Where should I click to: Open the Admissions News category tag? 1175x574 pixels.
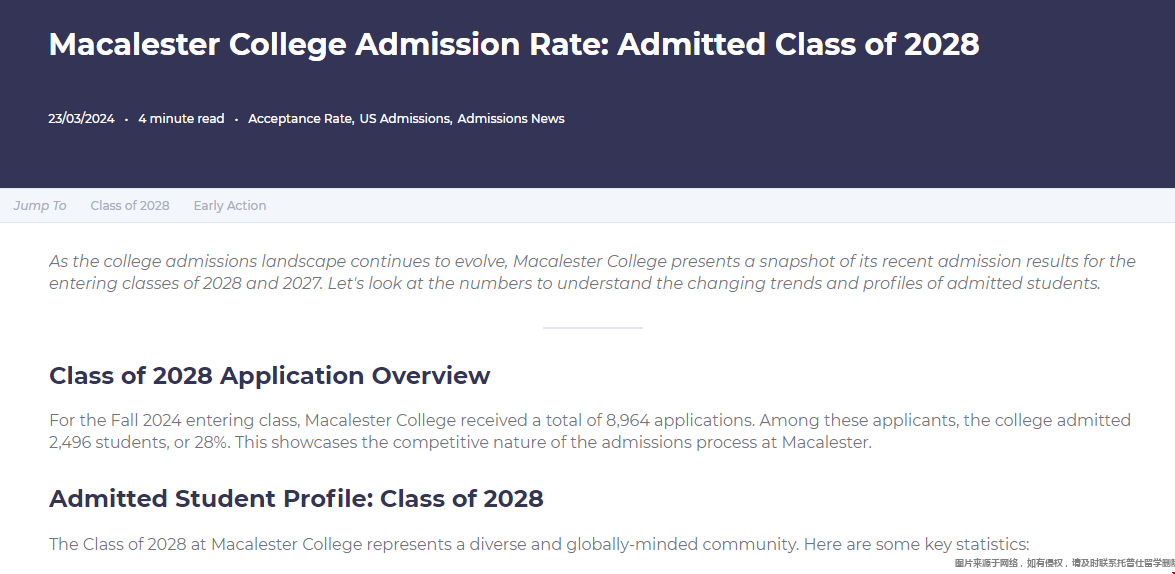pos(511,118)
